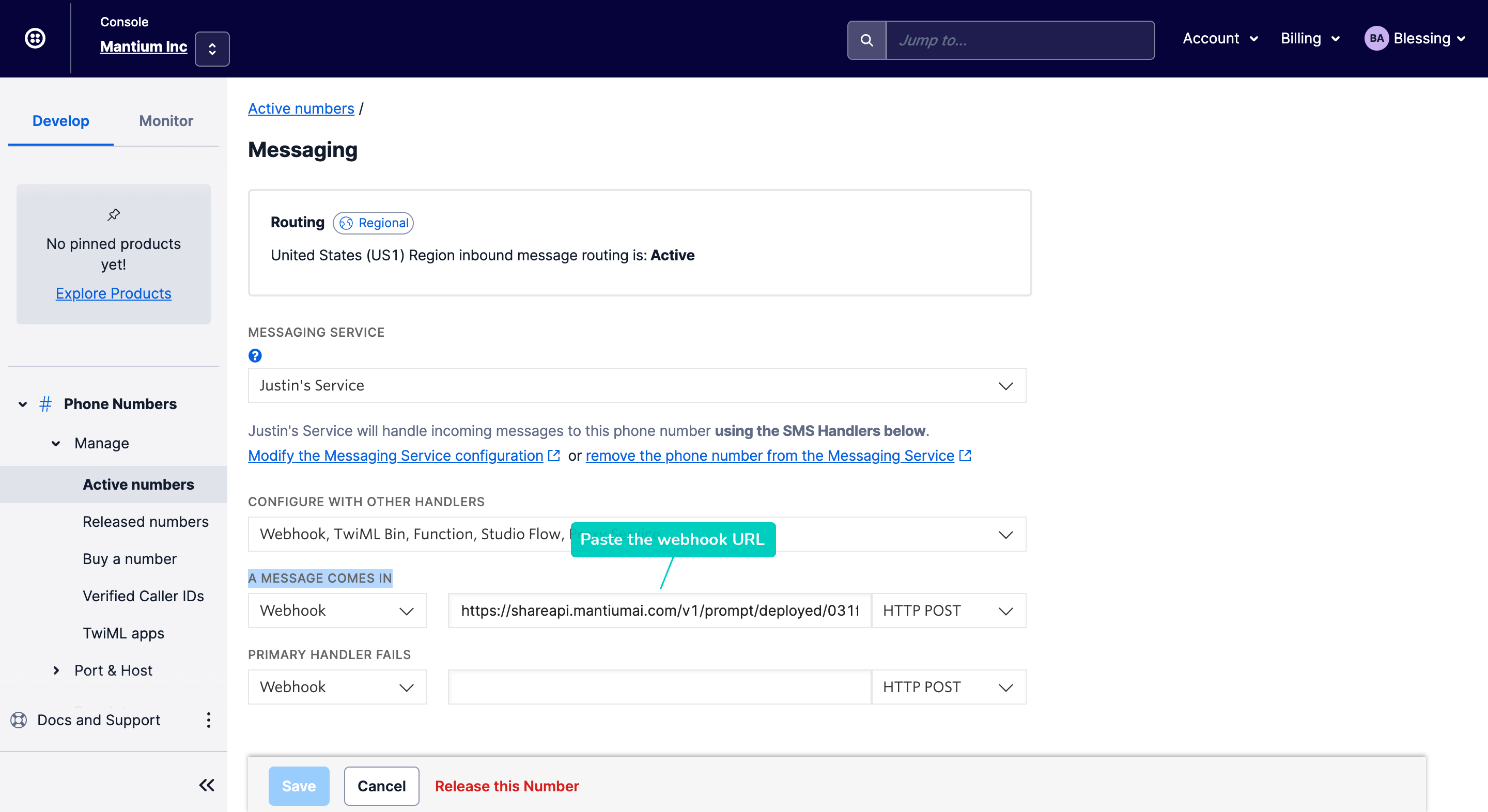Click the Cancel button

pos(381,786)
